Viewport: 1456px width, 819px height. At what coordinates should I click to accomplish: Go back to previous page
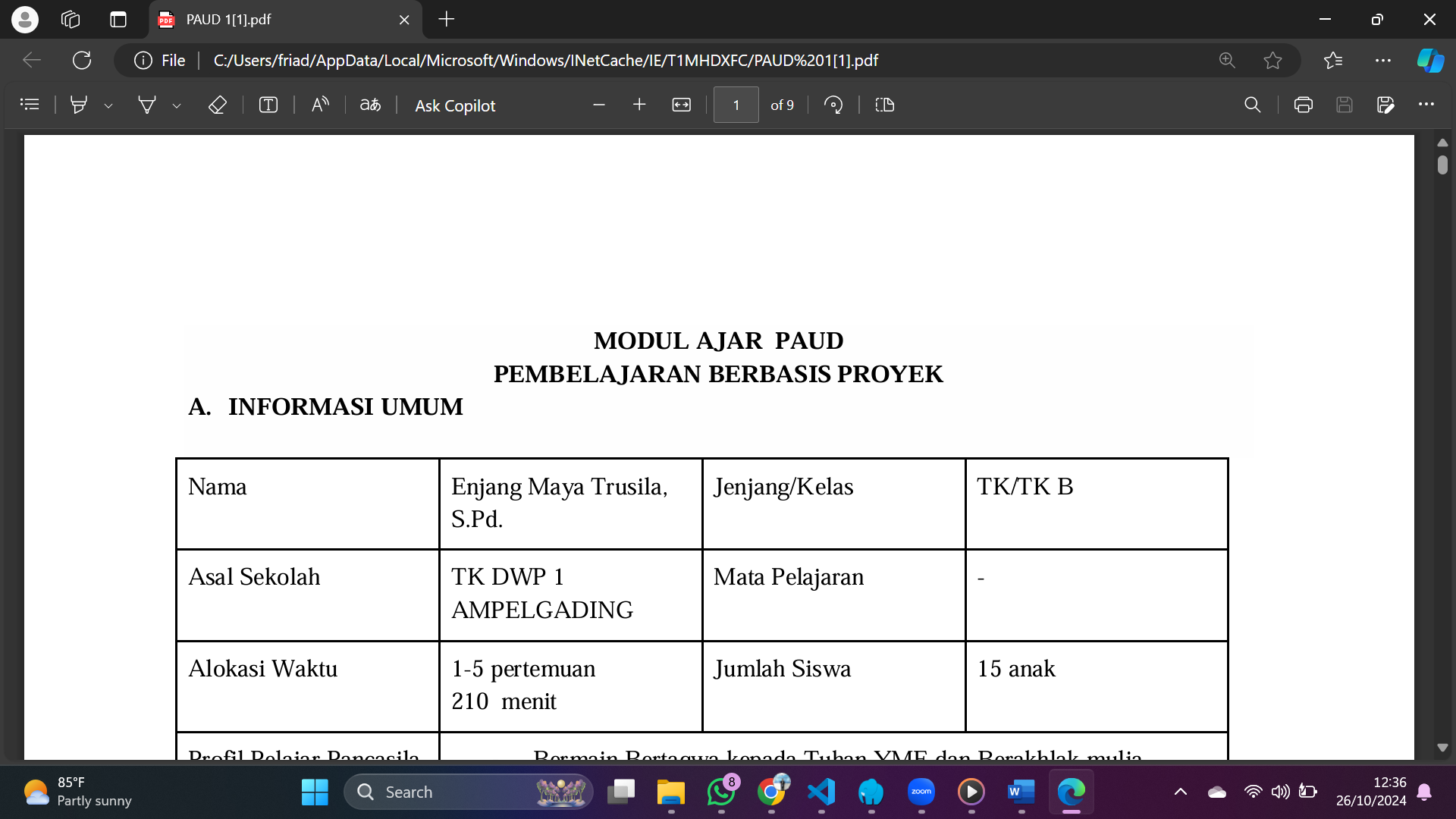pyautogui.click(x=32, y=60)
